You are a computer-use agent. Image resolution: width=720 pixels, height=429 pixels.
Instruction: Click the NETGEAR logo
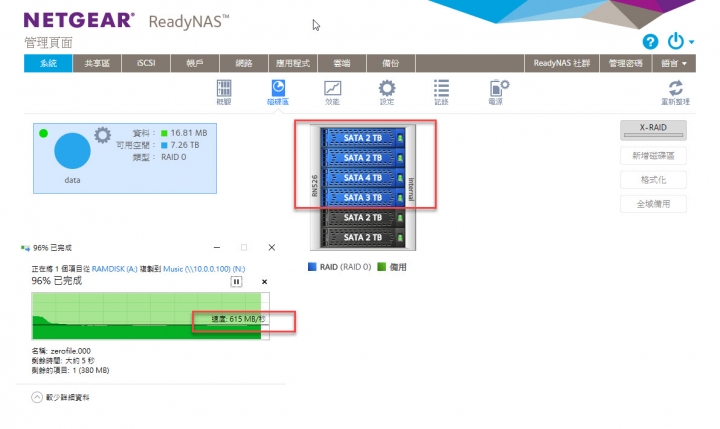(79, 20)
